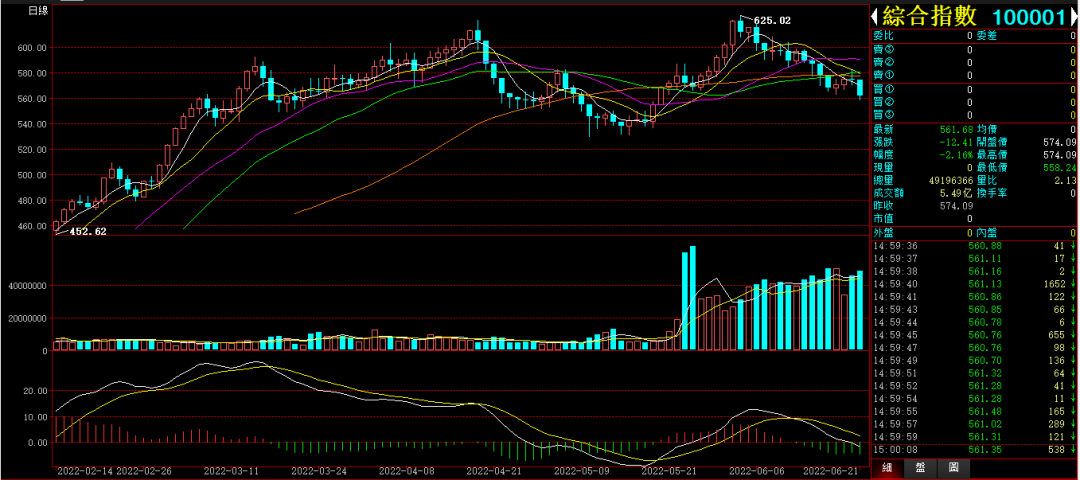Click the 開盤價 value 574.09
The image size is (1080, 480).
[1058, 142]
